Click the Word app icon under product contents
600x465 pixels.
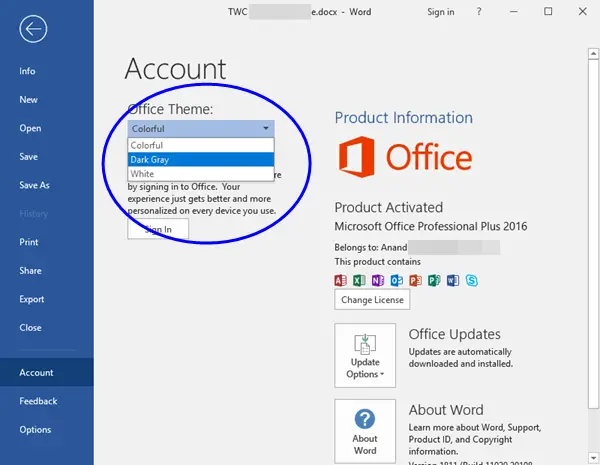pyautogui.click(x=453, y=281)
